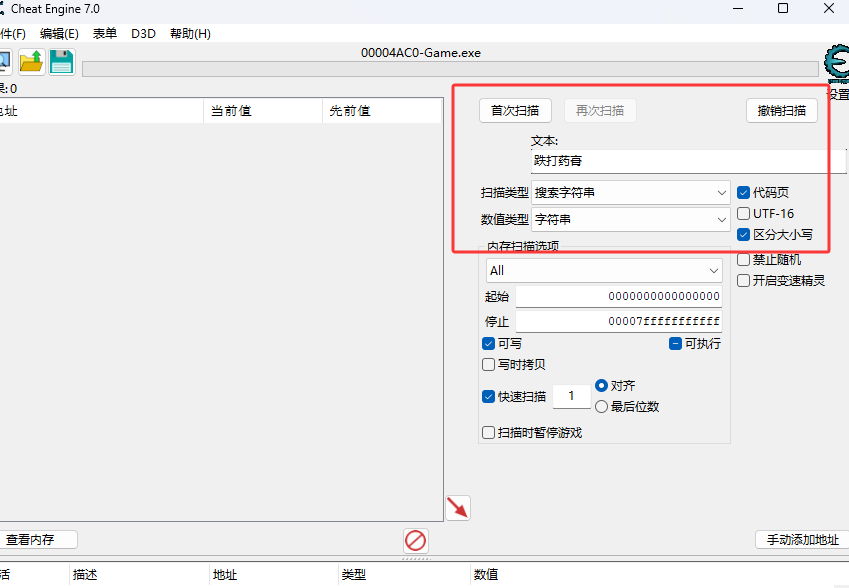
Task: Expand the 扫描类型 dropdown
Action: pyautogui.click(x=631, y=193)
